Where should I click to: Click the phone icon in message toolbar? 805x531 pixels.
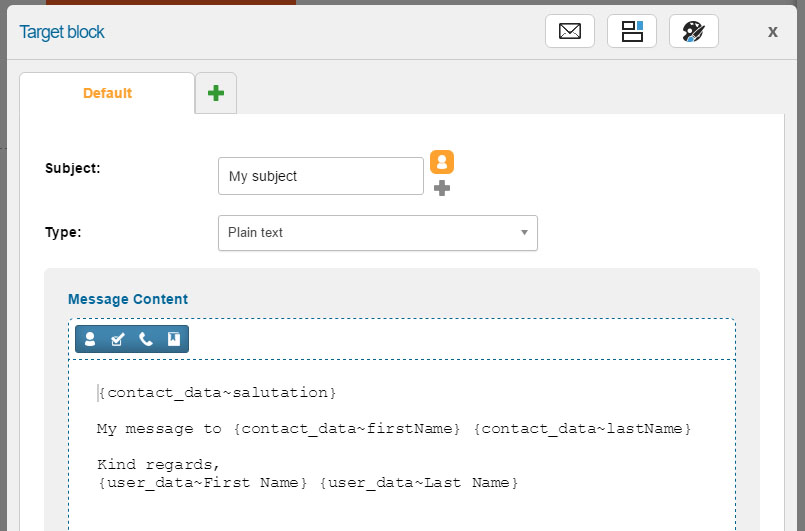coord(145,340)
